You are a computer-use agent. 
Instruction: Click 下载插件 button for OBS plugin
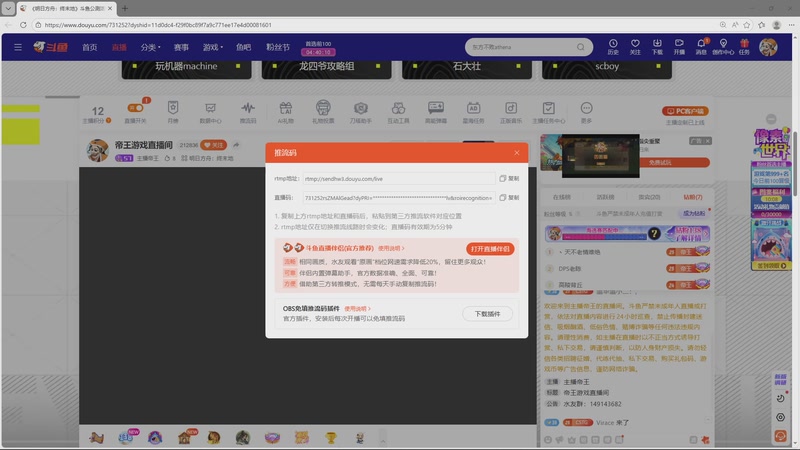coord(487,314)
